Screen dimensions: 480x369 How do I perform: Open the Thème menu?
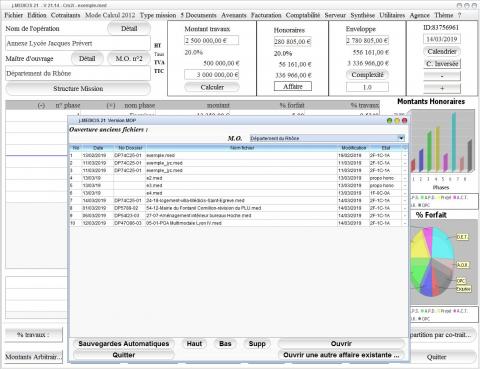[x=444, y=15]
